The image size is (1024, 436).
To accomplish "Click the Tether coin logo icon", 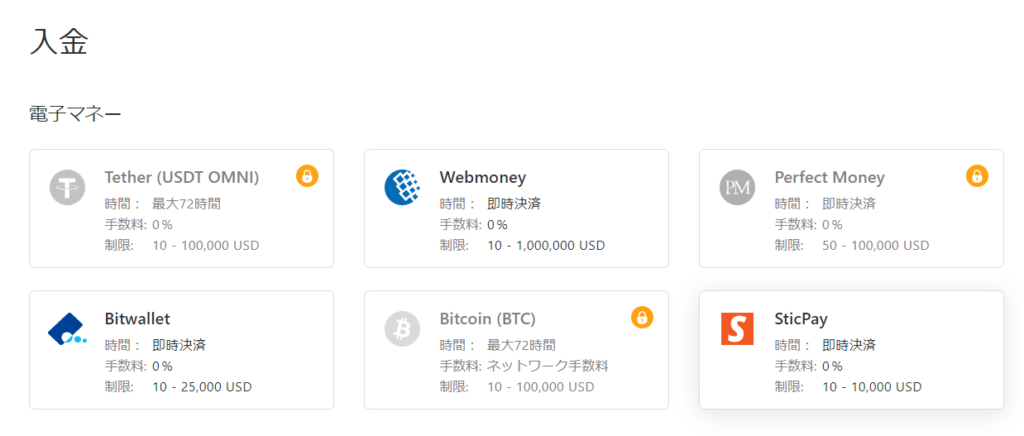I will coord(67,187).
